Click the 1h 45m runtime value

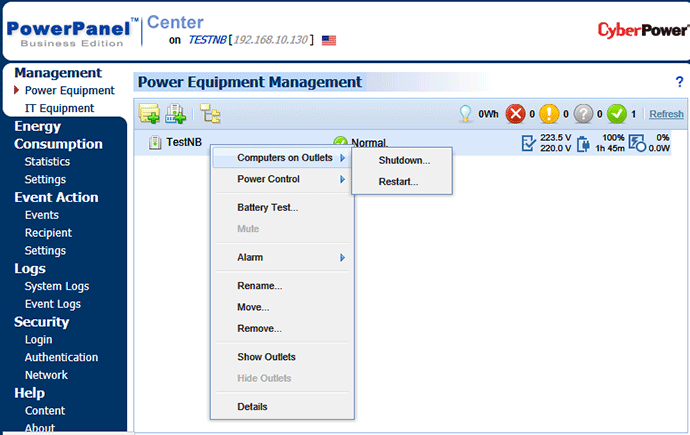click(x=610, y=148)
